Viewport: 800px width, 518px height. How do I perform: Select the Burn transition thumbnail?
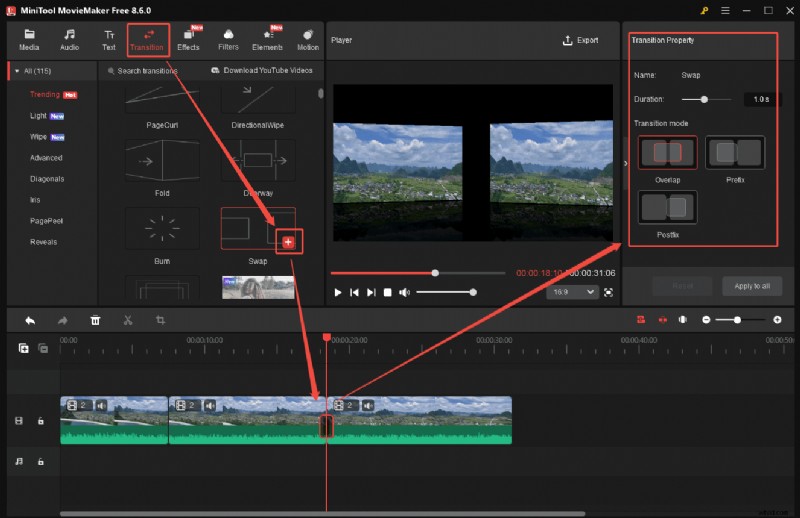(x=162, y=228)
